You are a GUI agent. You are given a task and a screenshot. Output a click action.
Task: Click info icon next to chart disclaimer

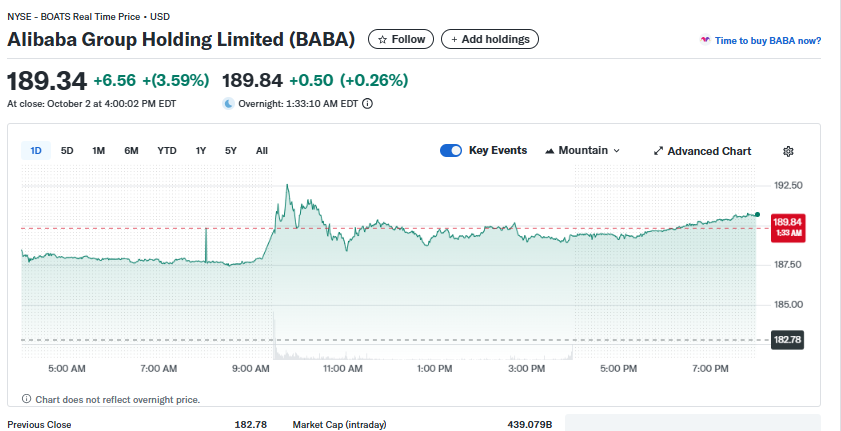point(26,400)
